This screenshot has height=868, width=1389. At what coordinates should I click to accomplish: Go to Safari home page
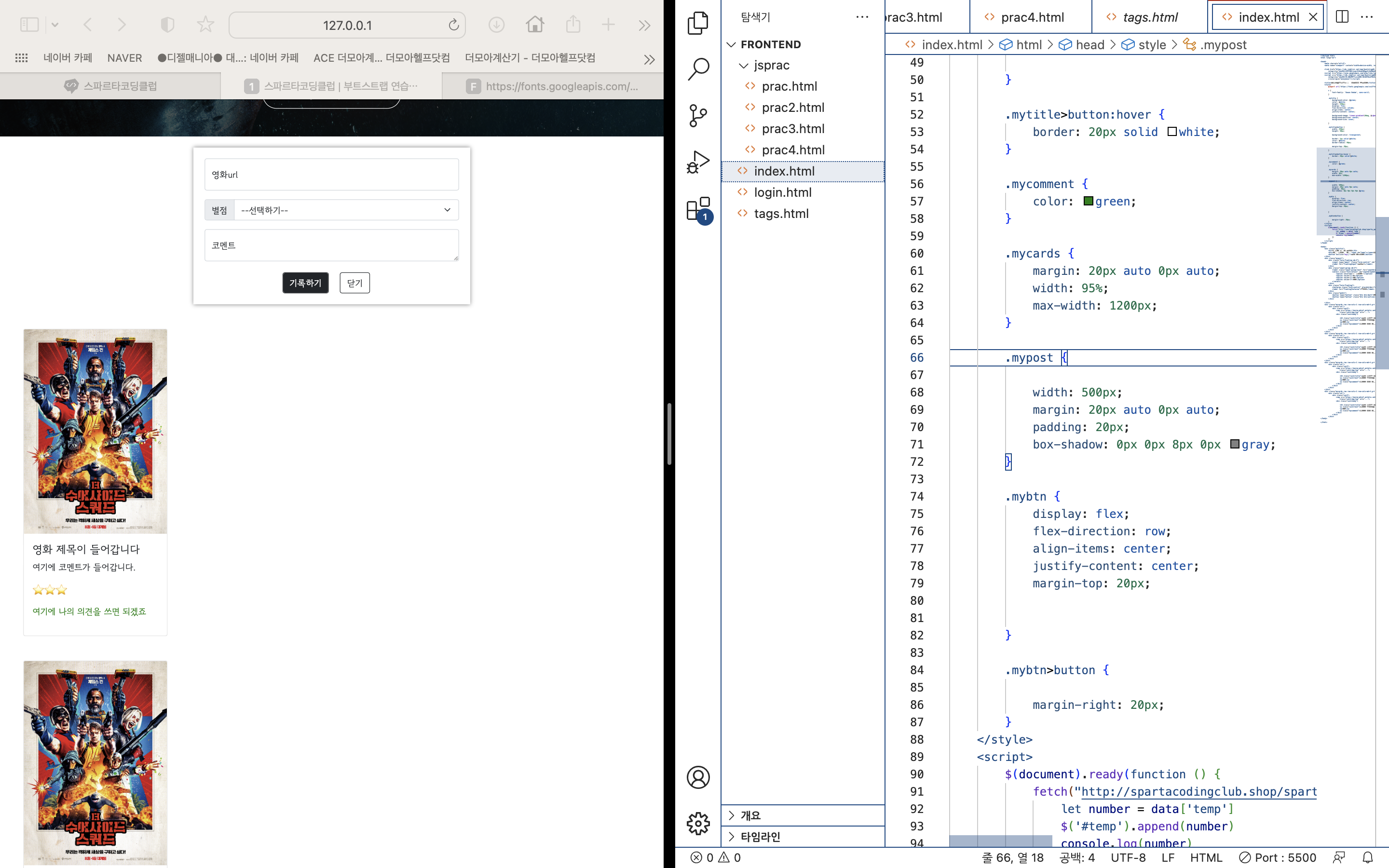535,25
